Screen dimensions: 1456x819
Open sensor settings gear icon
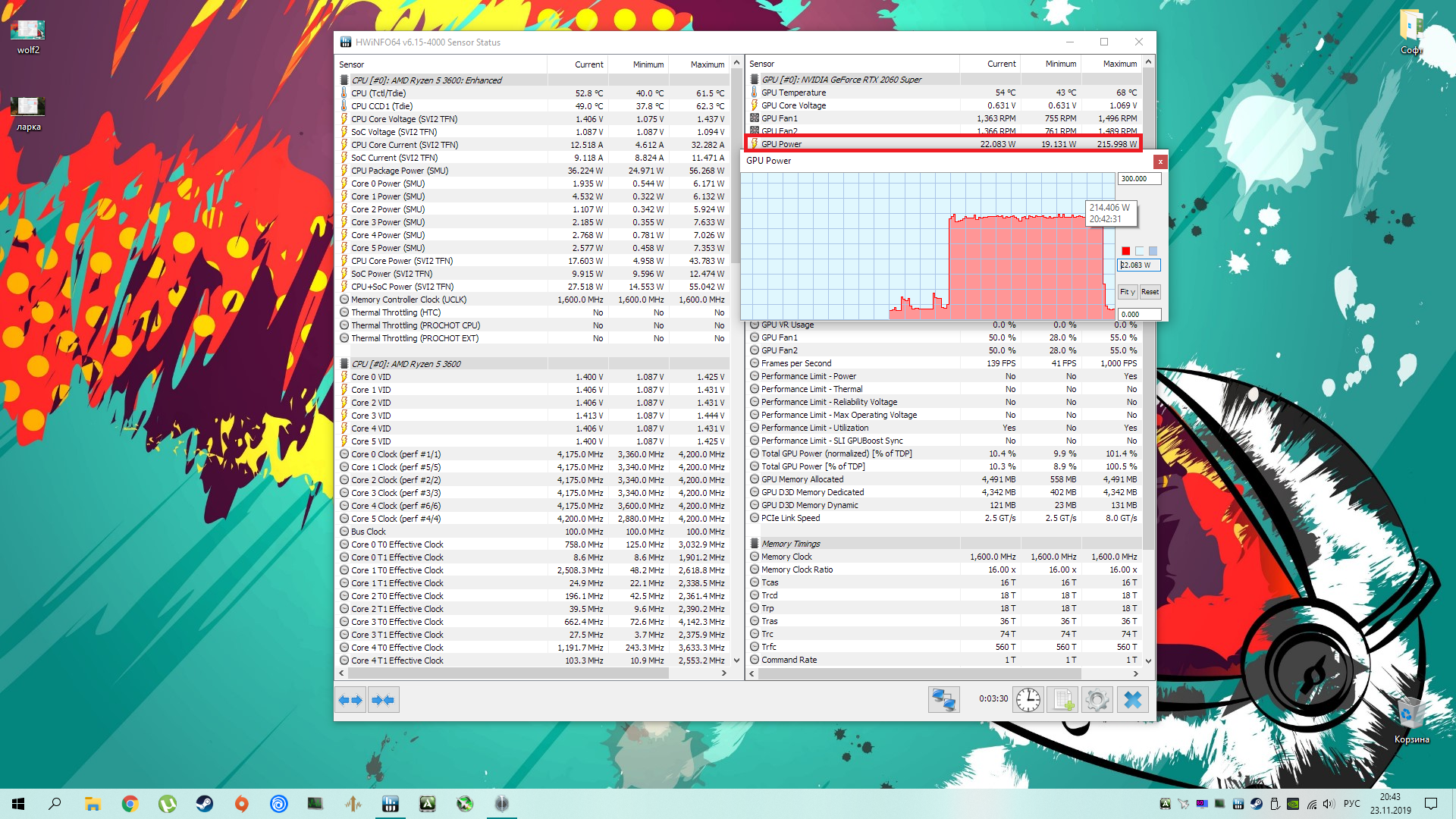pyautogui.click(x=1097, y=700)
